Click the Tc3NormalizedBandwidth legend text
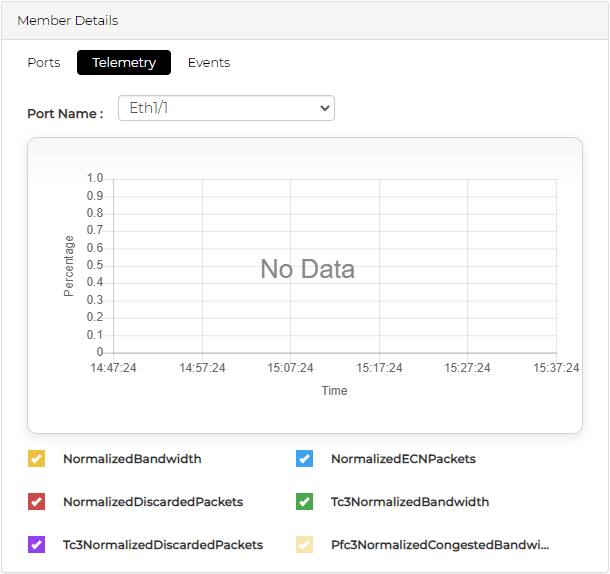610x574 pixels. point(410,502)
